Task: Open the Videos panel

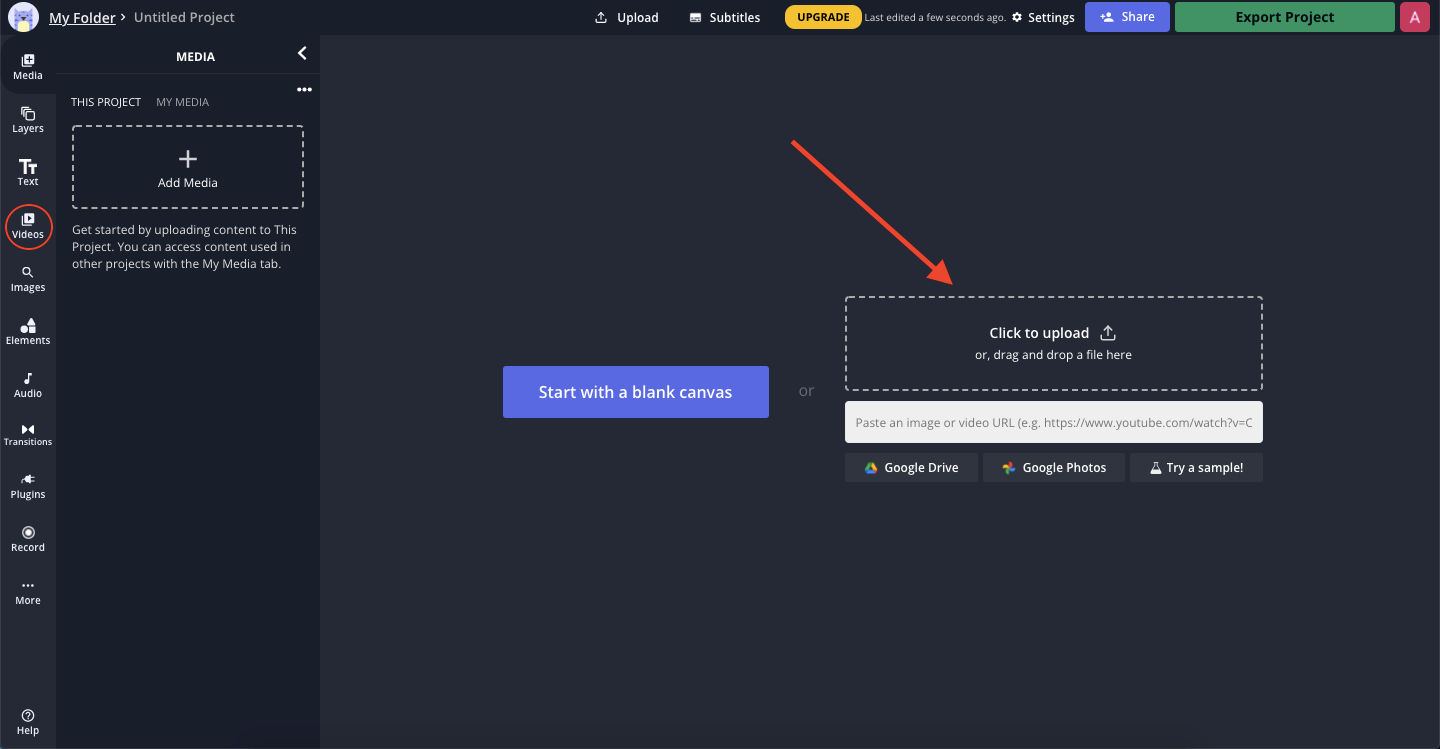Action: coord(28,225)
